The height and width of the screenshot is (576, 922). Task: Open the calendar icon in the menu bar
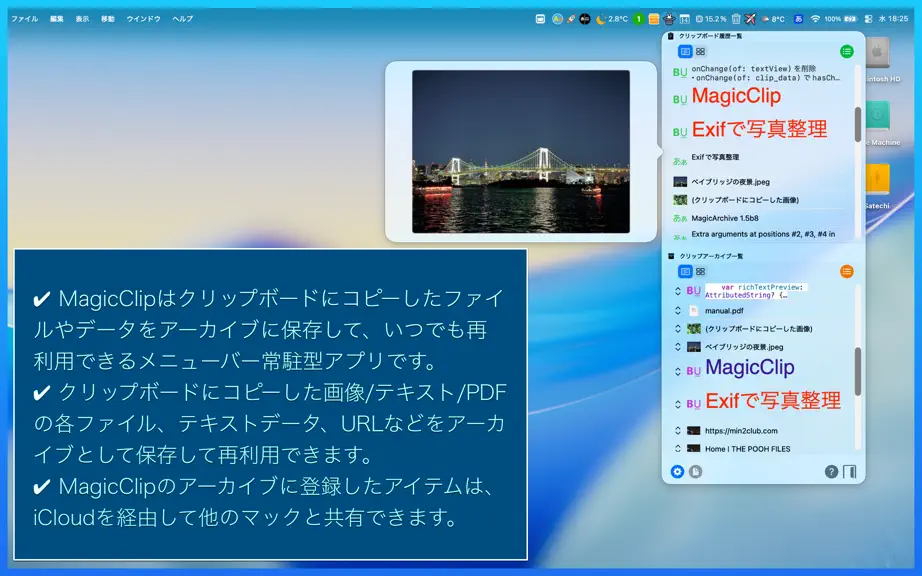(x=684, y=19)
